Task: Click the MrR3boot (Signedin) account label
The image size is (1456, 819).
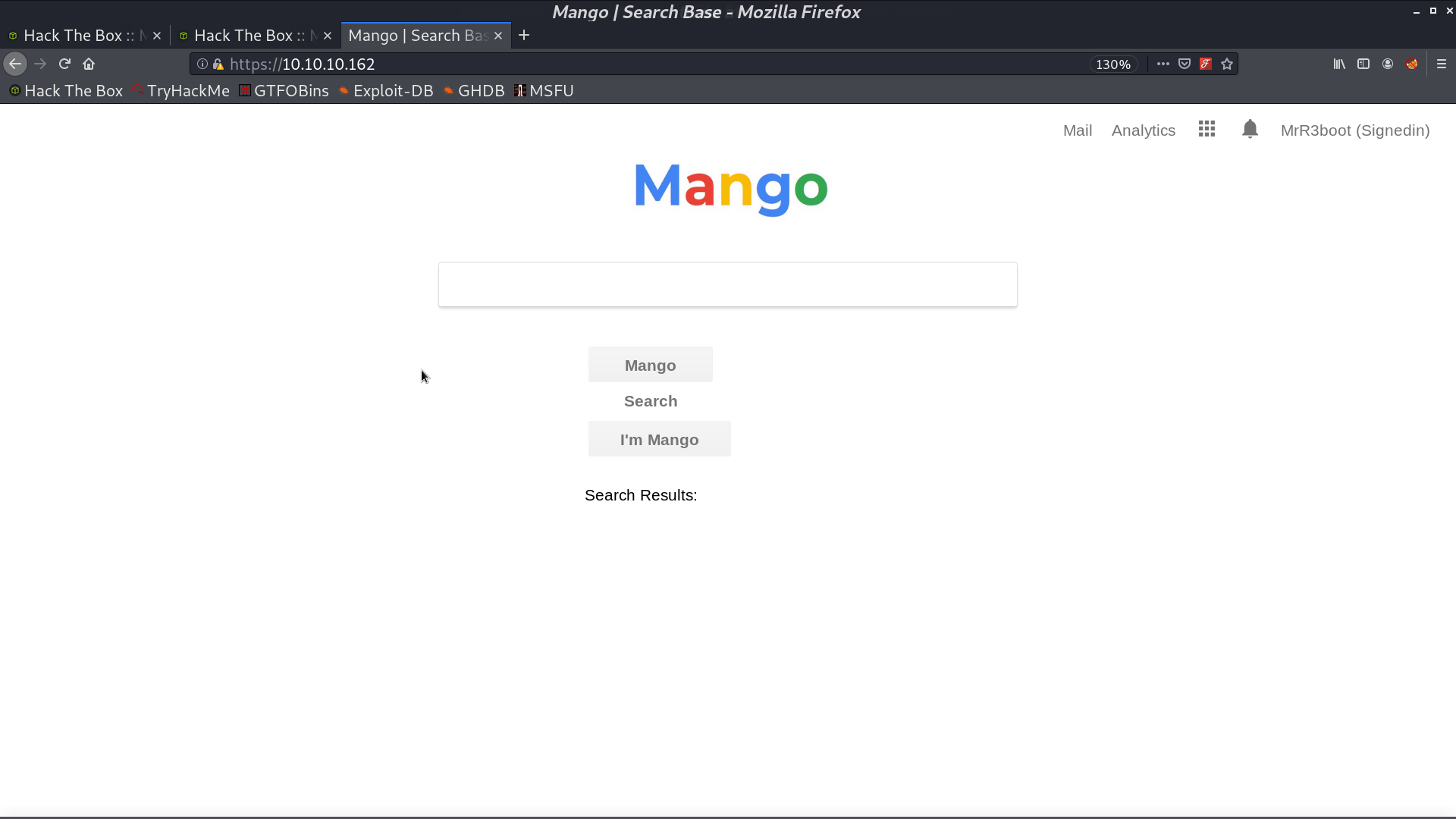Action: 1355,130
